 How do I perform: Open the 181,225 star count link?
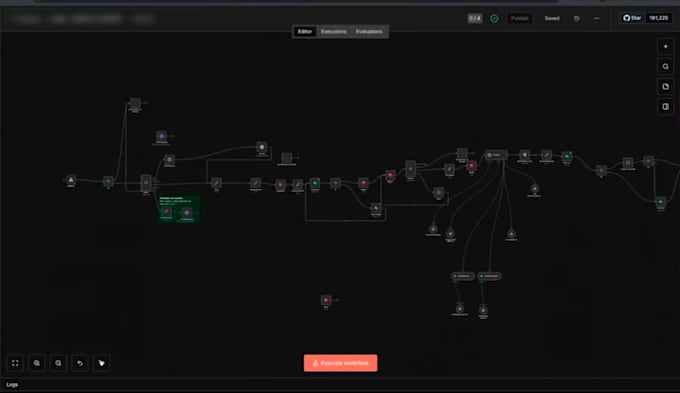658,18
